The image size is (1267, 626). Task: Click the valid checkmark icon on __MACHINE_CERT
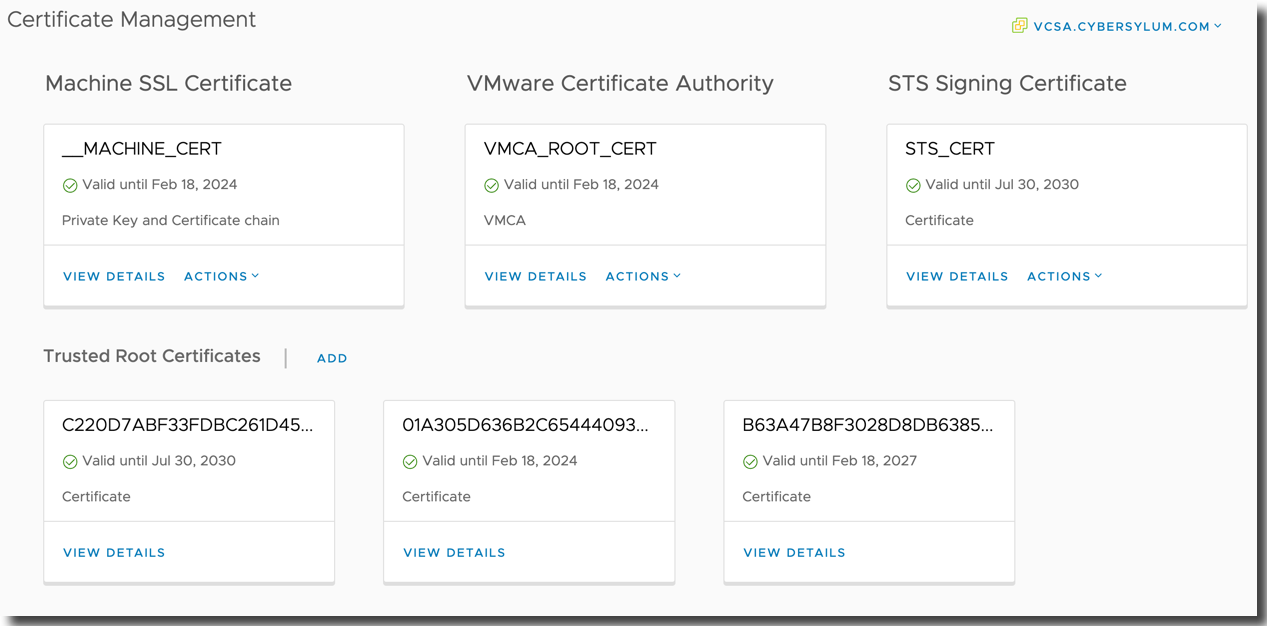(70, 185)
